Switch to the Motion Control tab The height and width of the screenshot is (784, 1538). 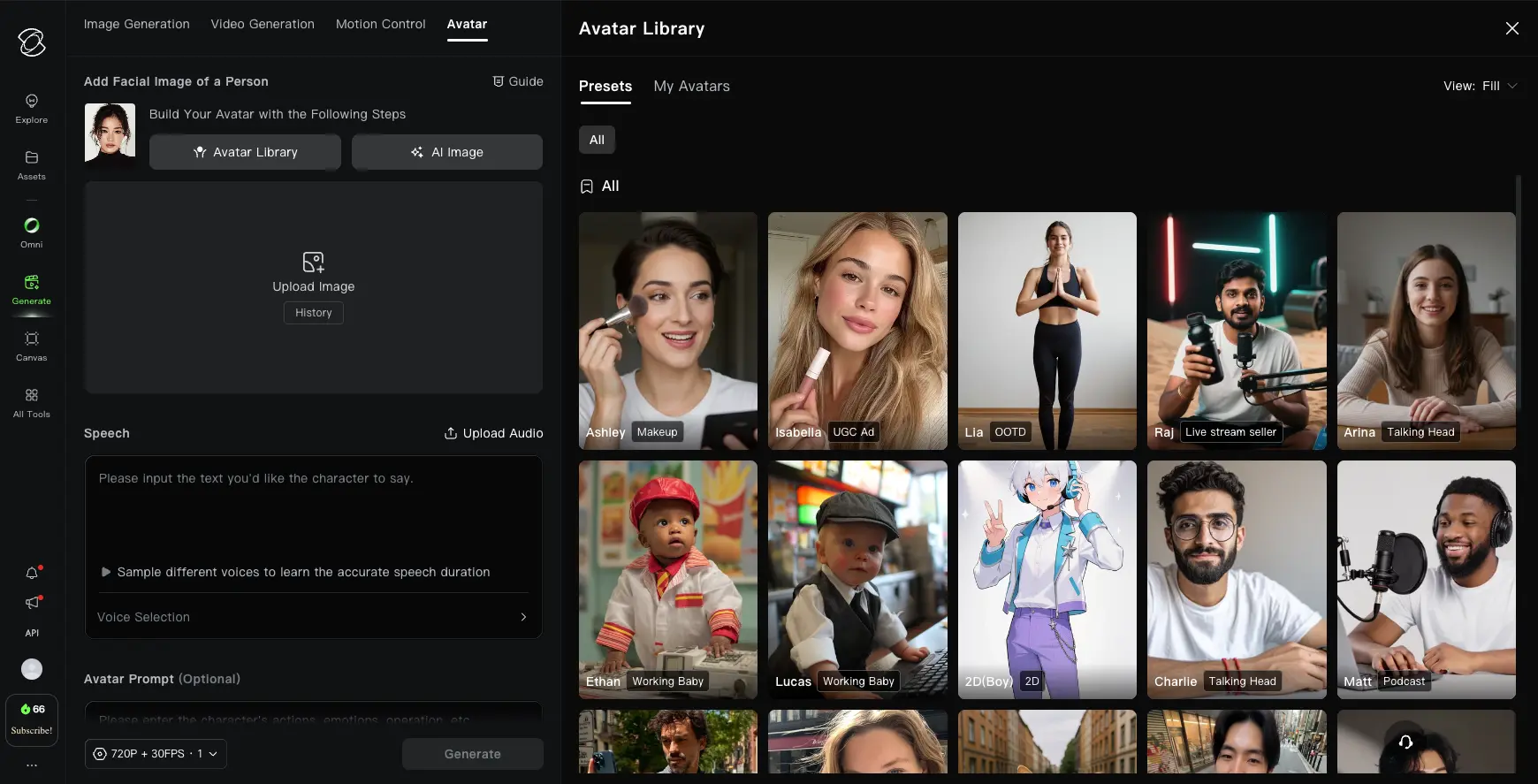click(381, 24)
